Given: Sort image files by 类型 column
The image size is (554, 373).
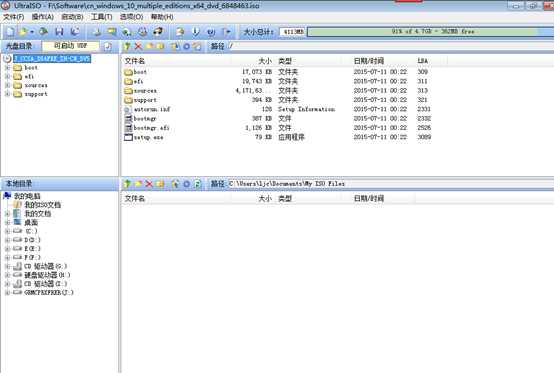Looking at the screenshot, I should 285,61.
